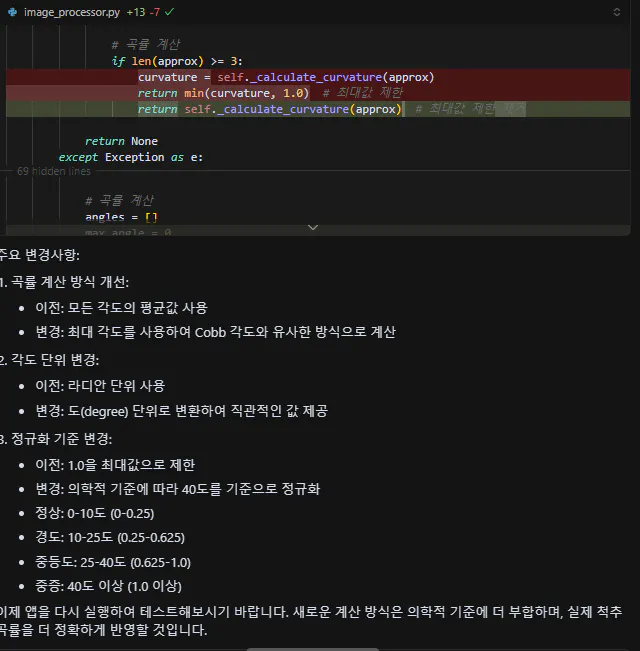This screenshot has height=651, width=640.
Task: Click the bullet "이전: 1.0을 최대값으로 제한"
Action: point(115,465)
